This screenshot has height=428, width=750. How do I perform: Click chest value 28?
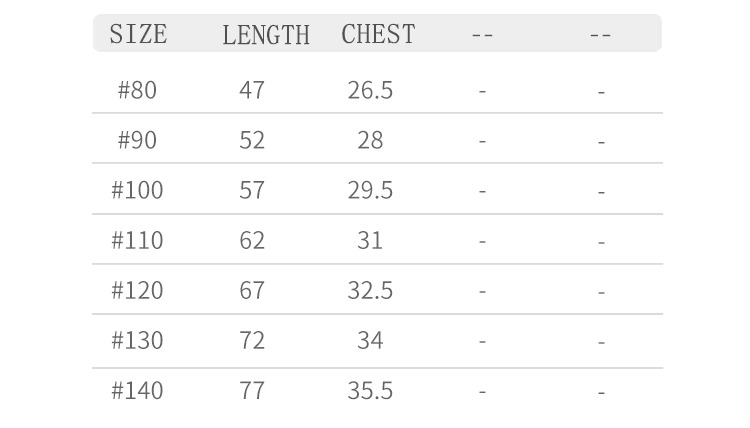point(370,140)
